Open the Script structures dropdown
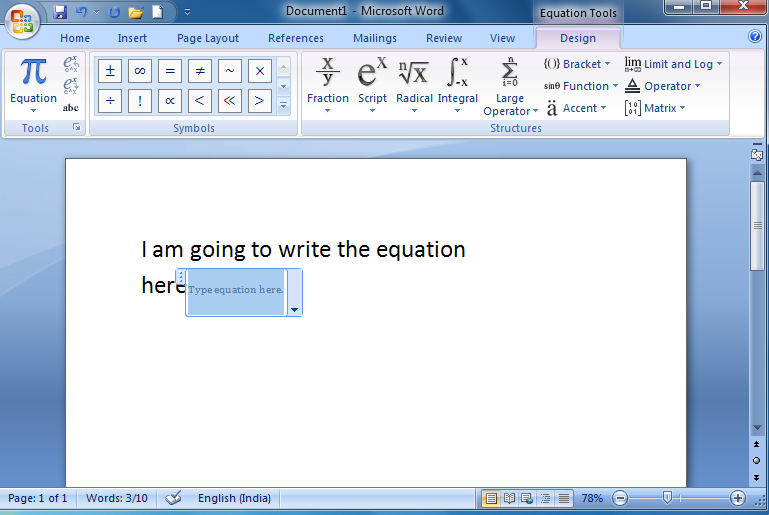The image size is (769, 515). click(372, 86)
